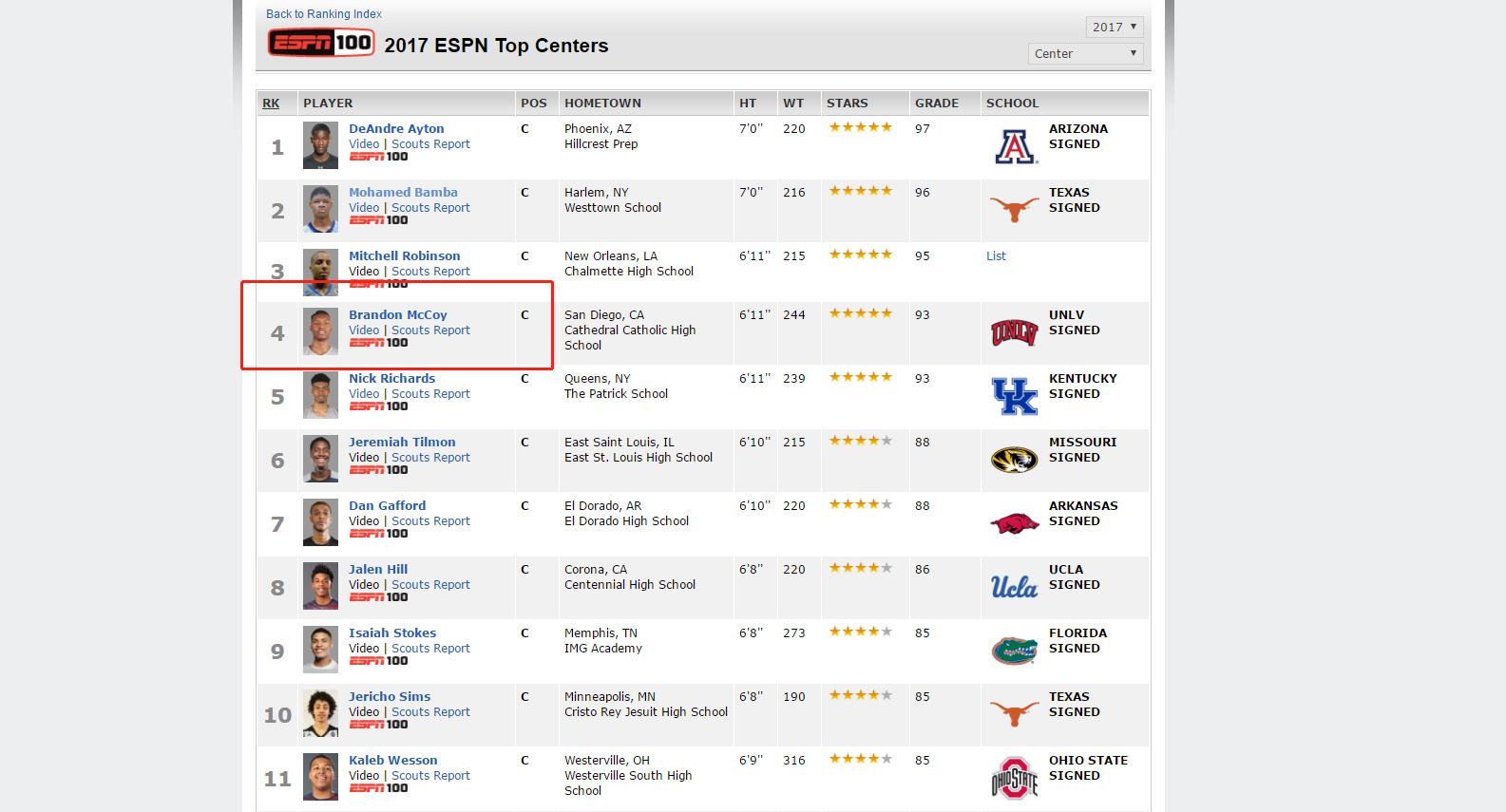This screenshot has height=812, width=1506.
Task: Open Mitchell Robinson's school List link
Action: pos(995,255)
